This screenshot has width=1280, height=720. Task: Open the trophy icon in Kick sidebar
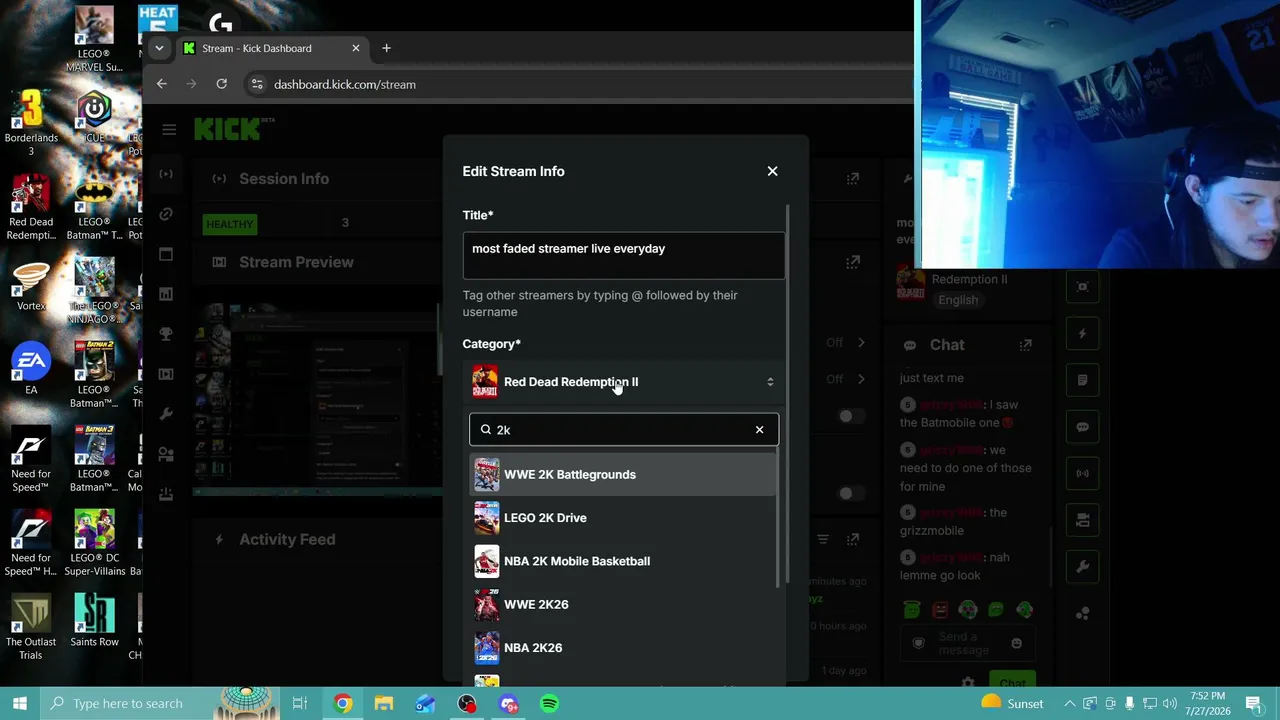pos(166,334)
